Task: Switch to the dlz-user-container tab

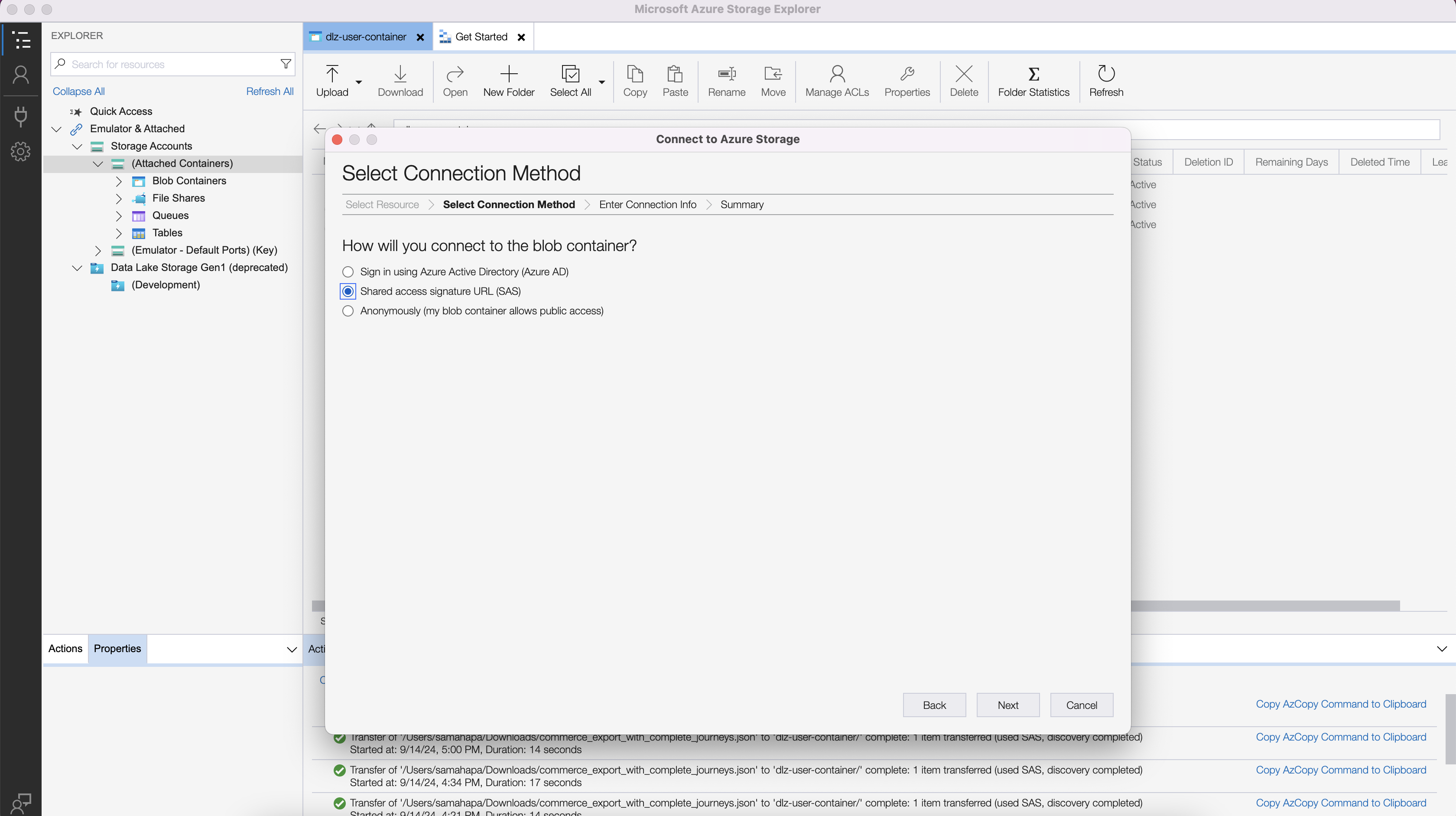Action: point(365,37)
